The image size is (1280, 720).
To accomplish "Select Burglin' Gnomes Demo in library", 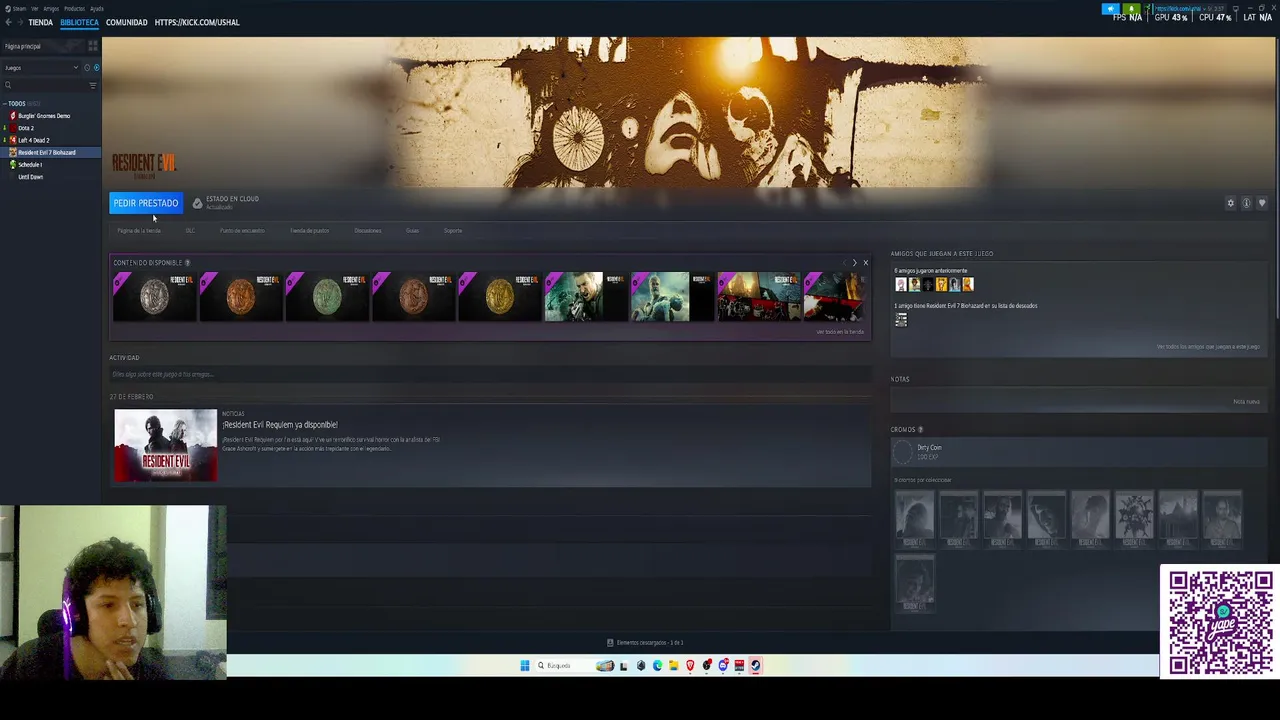I will [43, 116].
